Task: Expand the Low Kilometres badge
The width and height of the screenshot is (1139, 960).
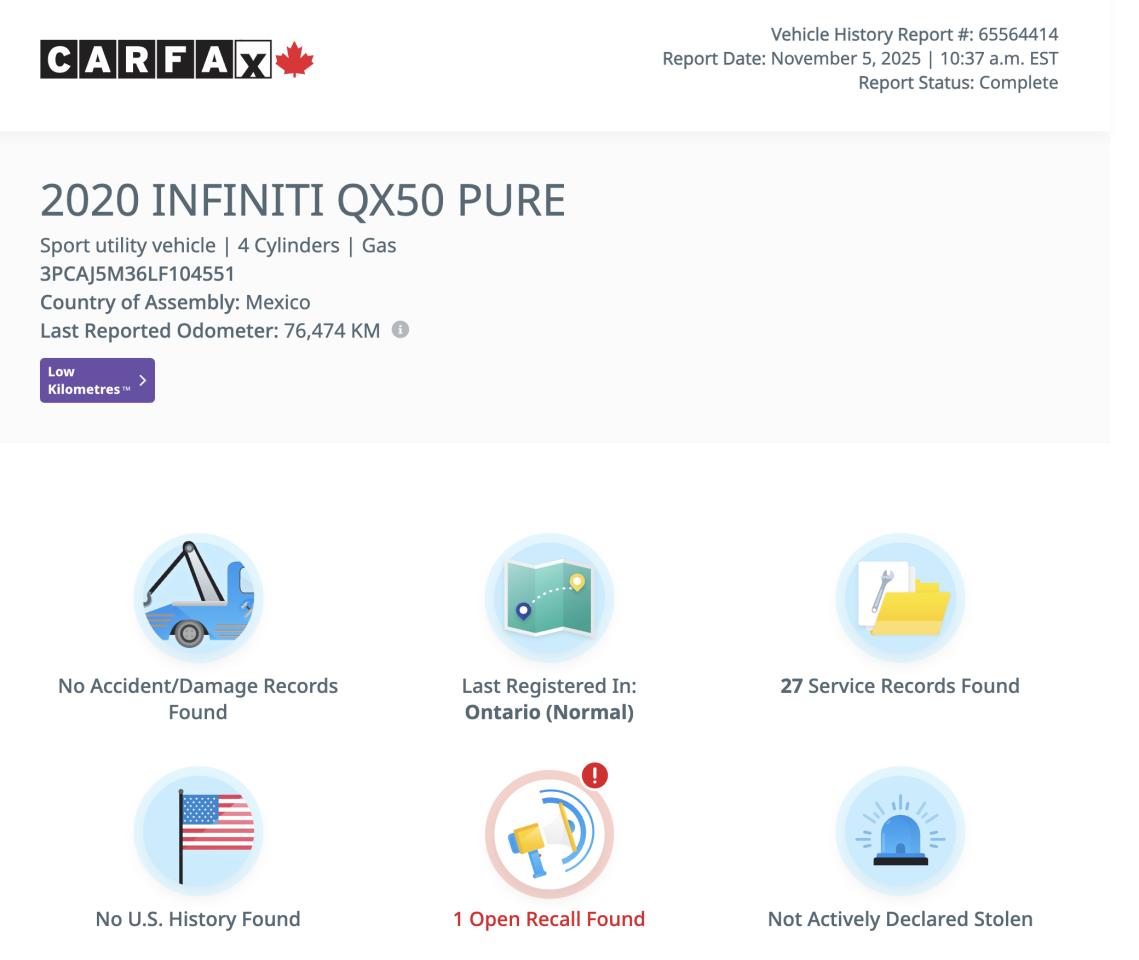Action: 97,380
